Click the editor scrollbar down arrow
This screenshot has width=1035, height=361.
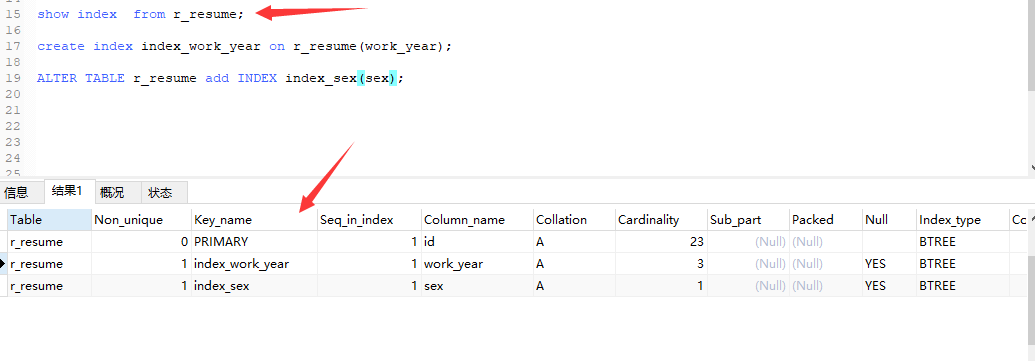point(1031,168)
